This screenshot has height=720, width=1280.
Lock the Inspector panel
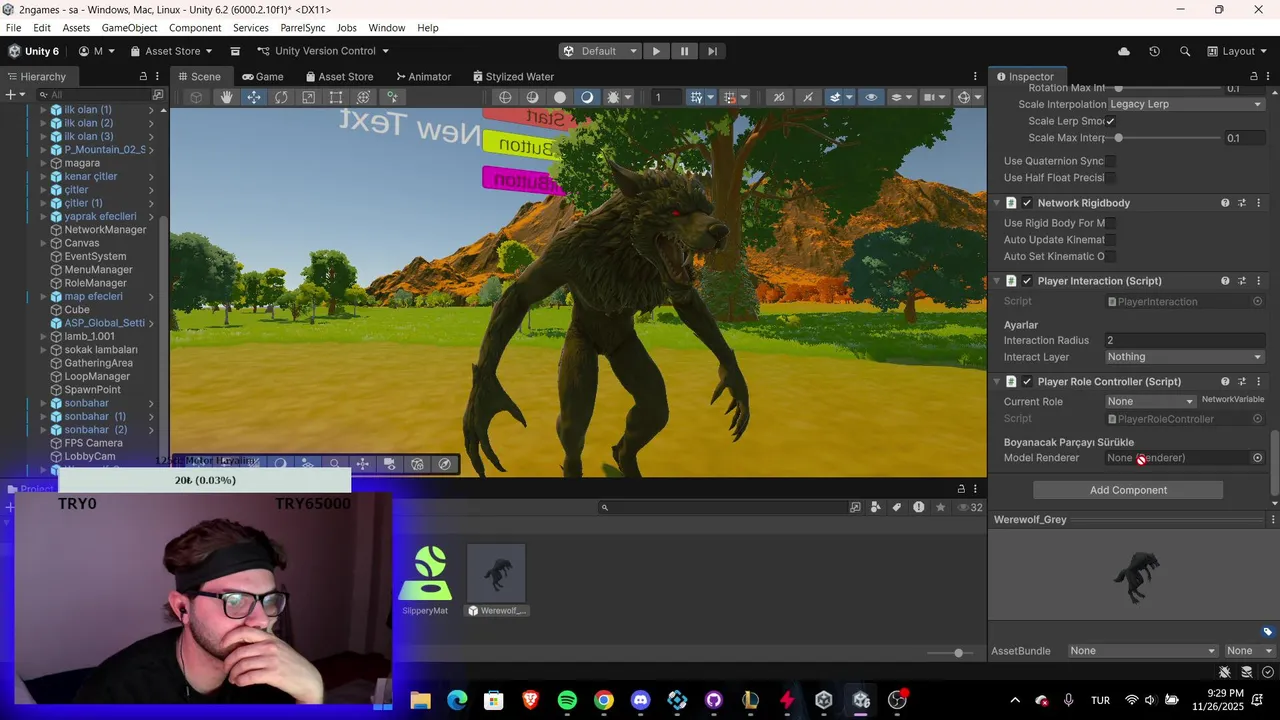[x=1254, y=76]
